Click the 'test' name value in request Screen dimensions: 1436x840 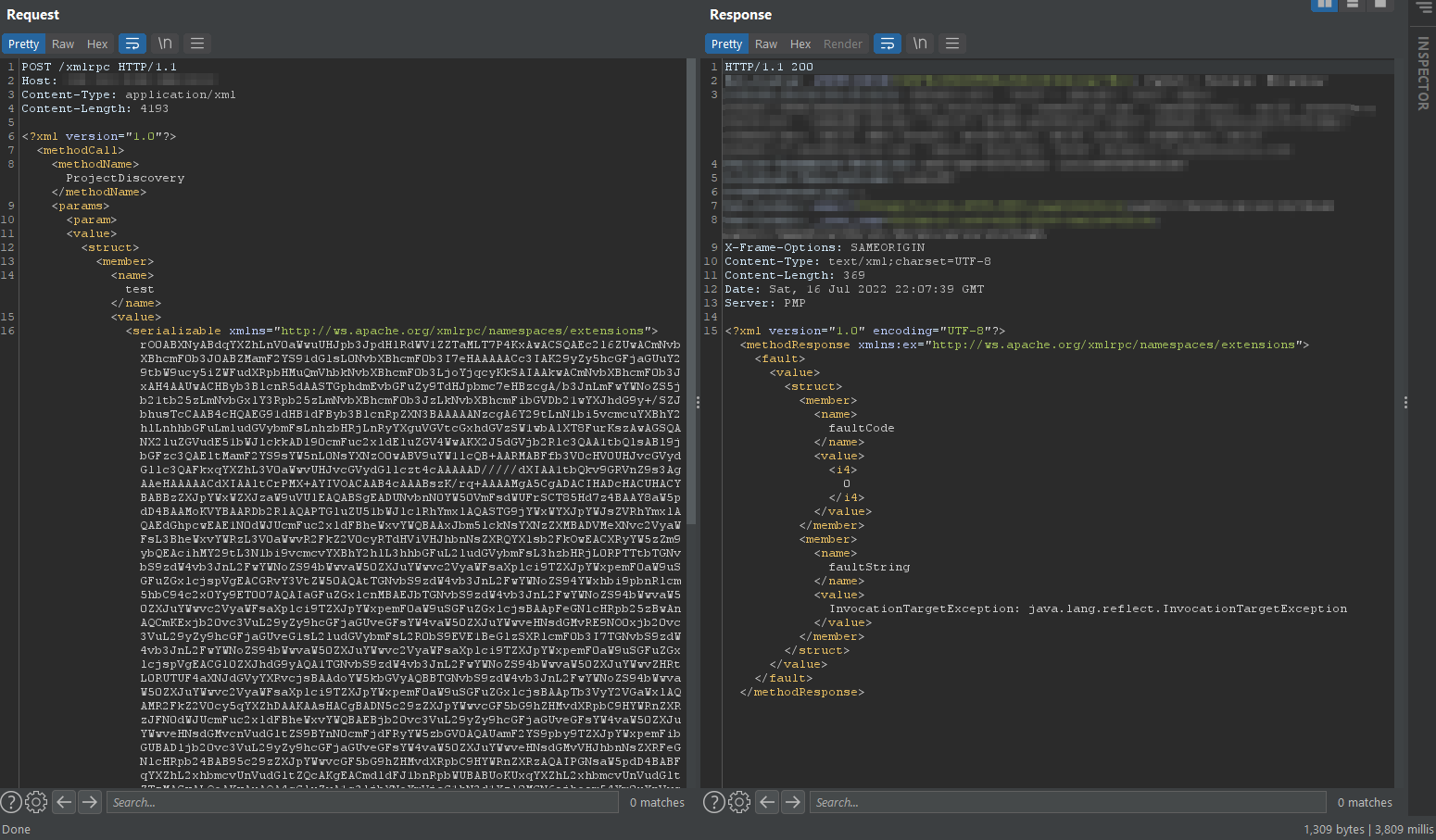click(140, 289)
